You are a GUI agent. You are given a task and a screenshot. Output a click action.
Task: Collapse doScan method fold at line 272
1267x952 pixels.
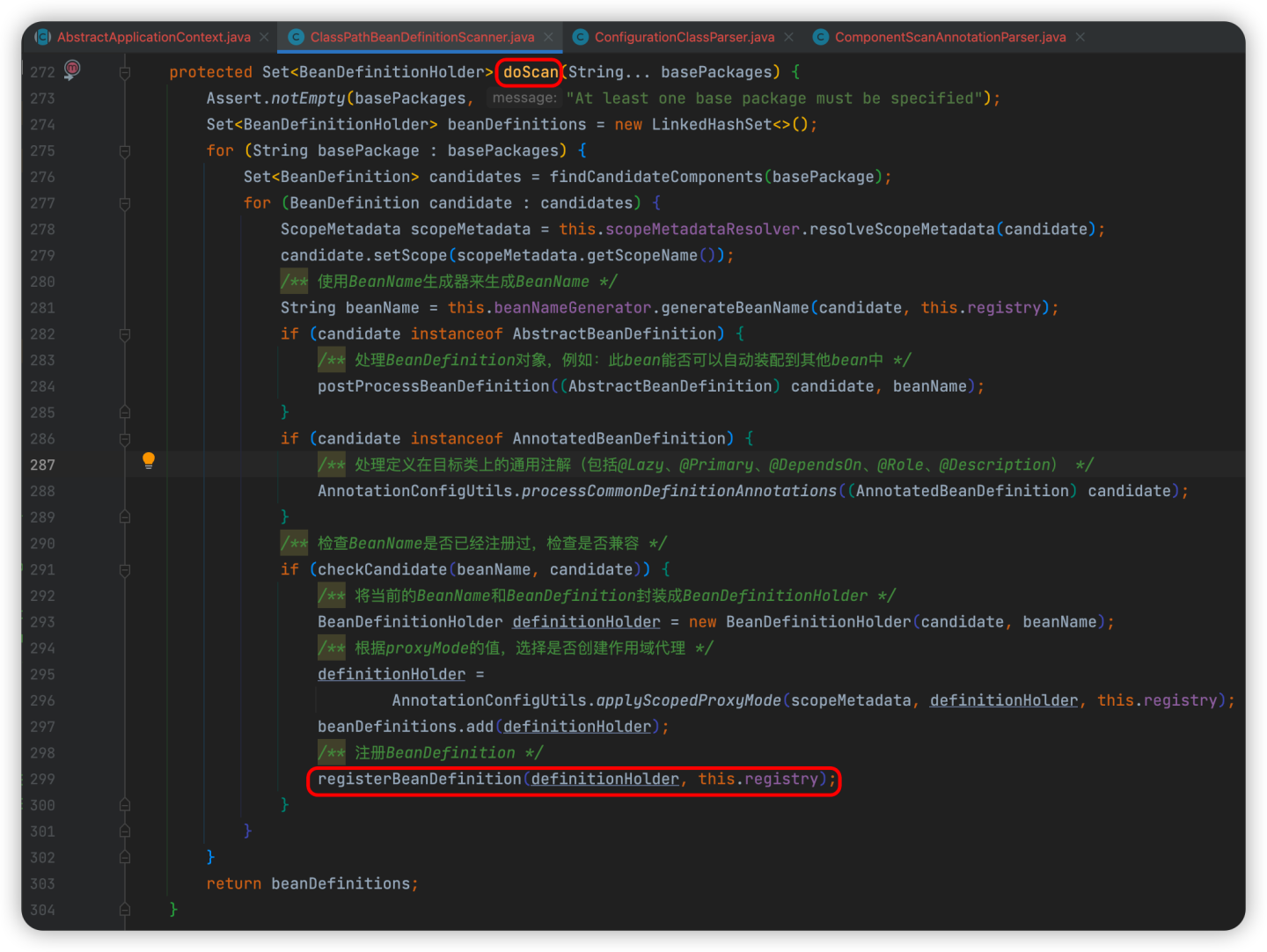point(125,72)
